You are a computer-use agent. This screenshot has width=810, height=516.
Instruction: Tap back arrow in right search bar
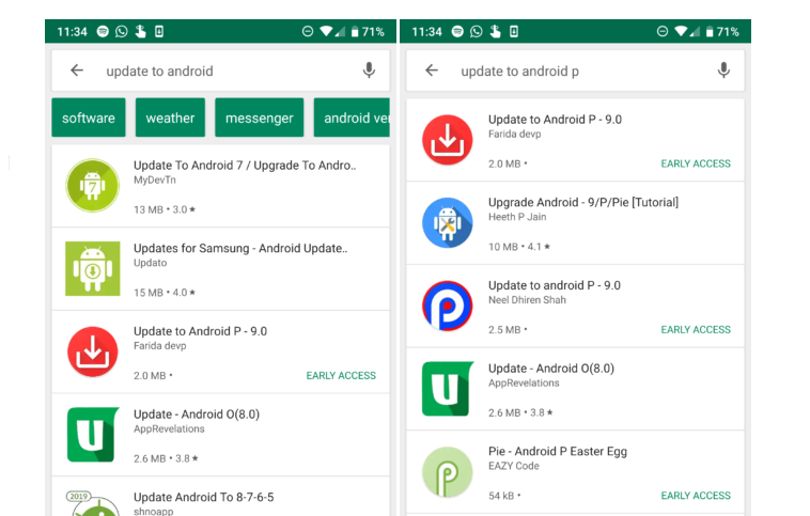click(x=432, y=70)
